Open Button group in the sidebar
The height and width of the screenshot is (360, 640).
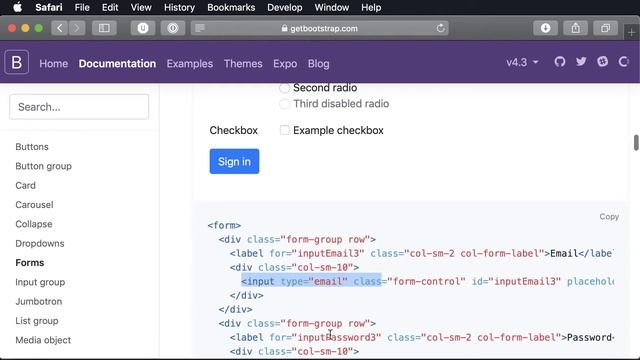point(44,166)
